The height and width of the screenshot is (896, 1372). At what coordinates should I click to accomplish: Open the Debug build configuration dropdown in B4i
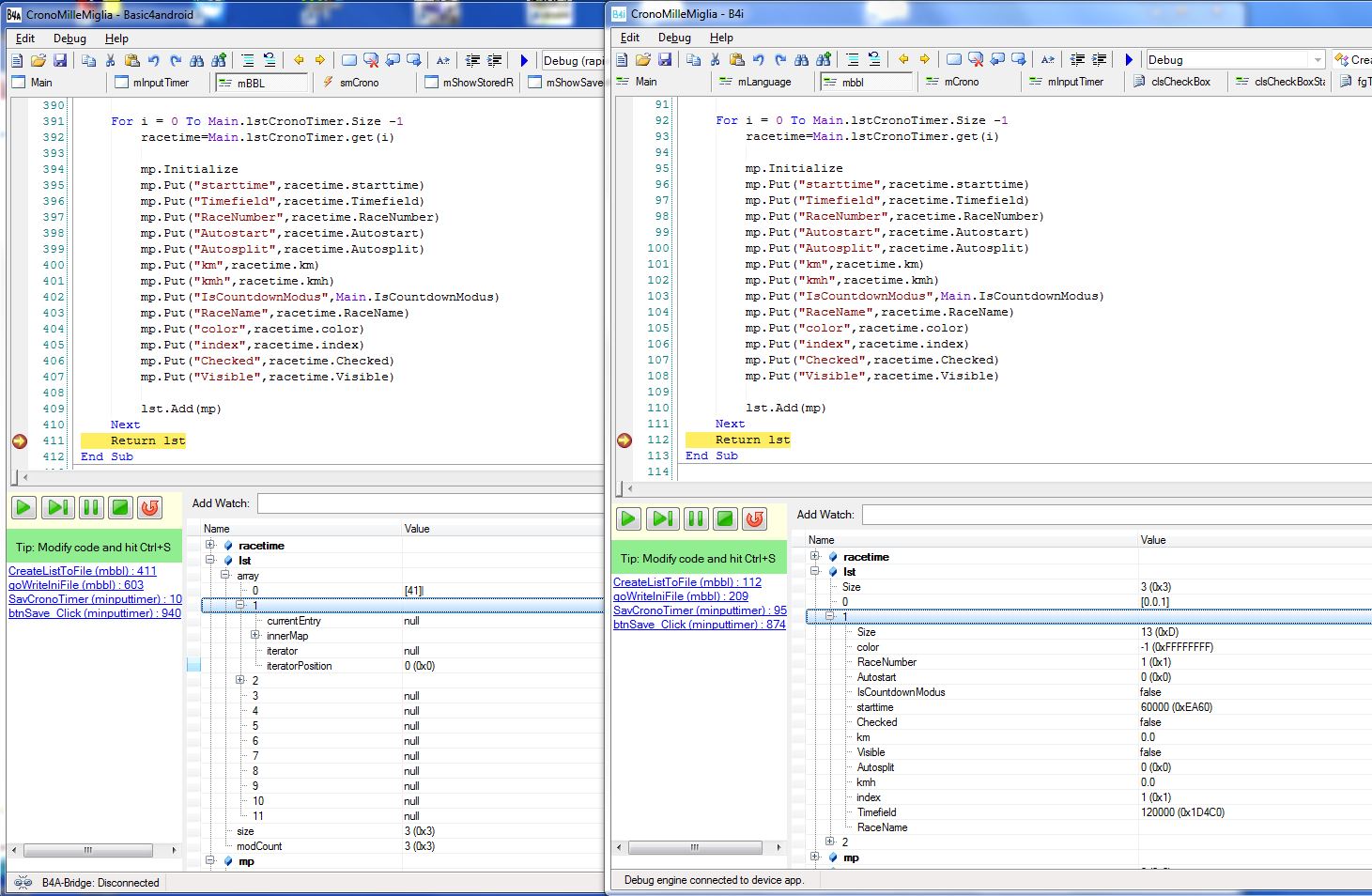(x=1317, y=59)
